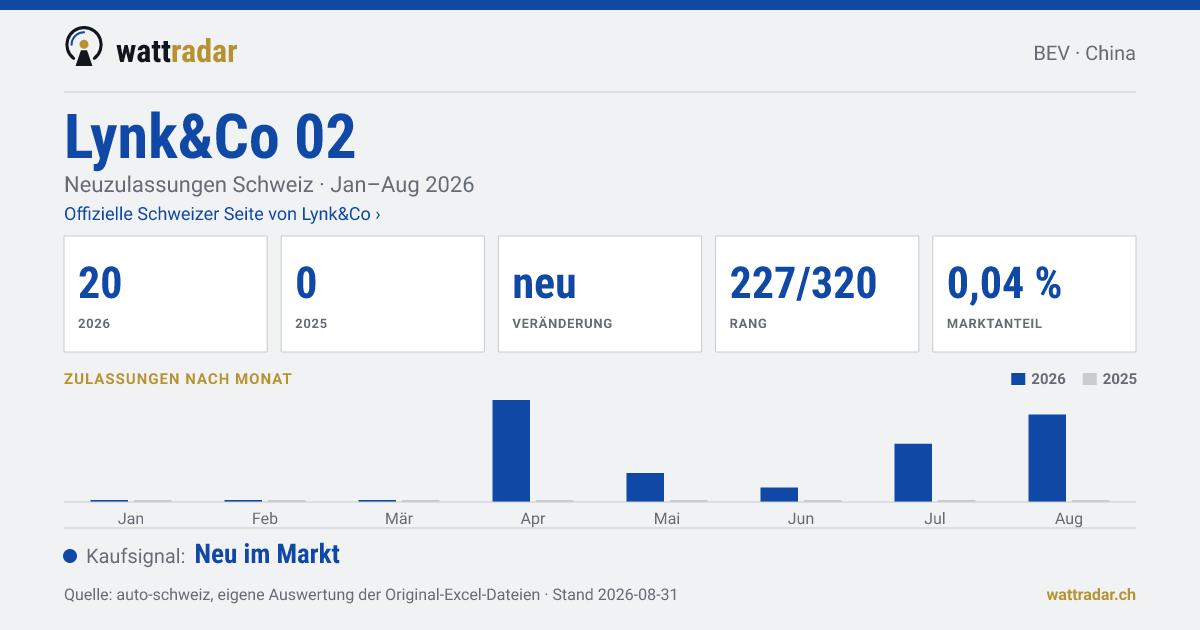Viewport: 1200px width, 630px height.
Task: Click the 'Zulassungen nach Monat' chart title
Action: (178, 379)
